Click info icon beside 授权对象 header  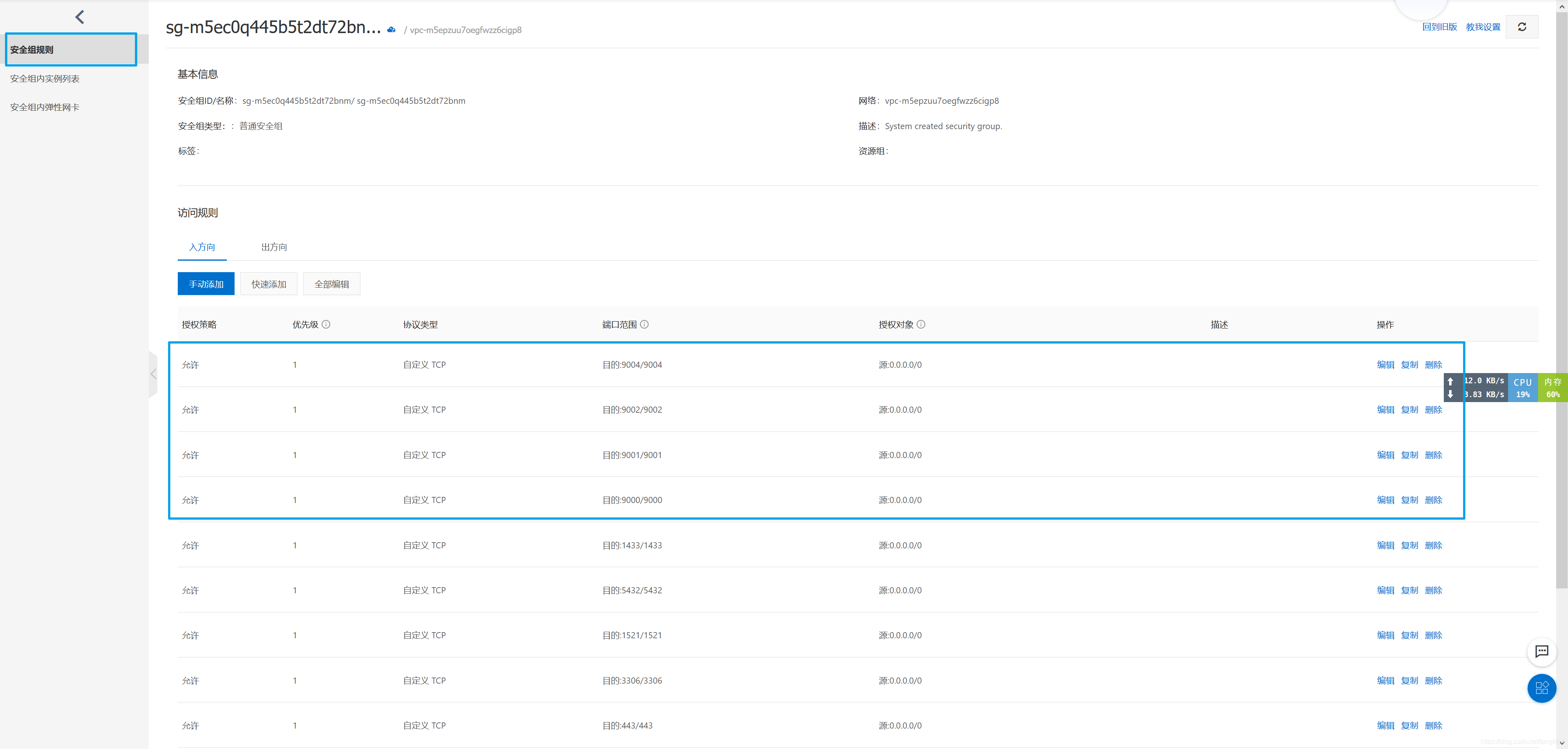point(921,324)
